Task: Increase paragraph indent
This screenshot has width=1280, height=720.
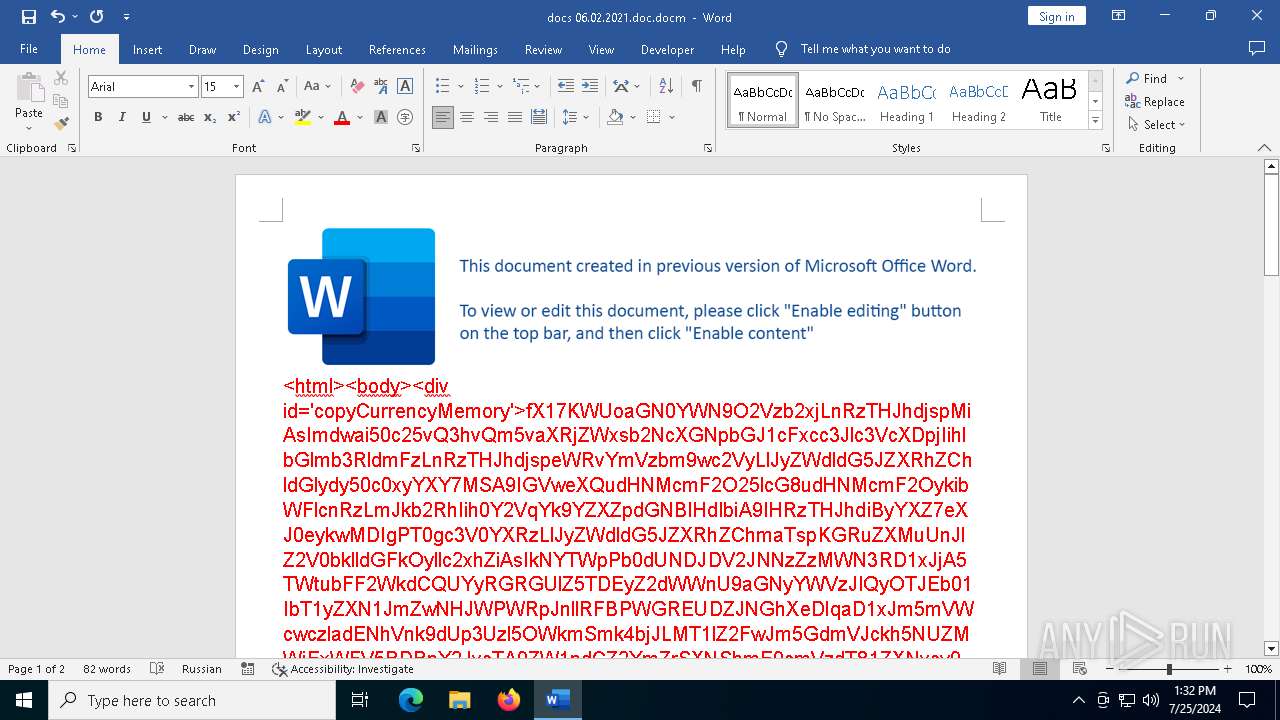Action: pos(590,87)
